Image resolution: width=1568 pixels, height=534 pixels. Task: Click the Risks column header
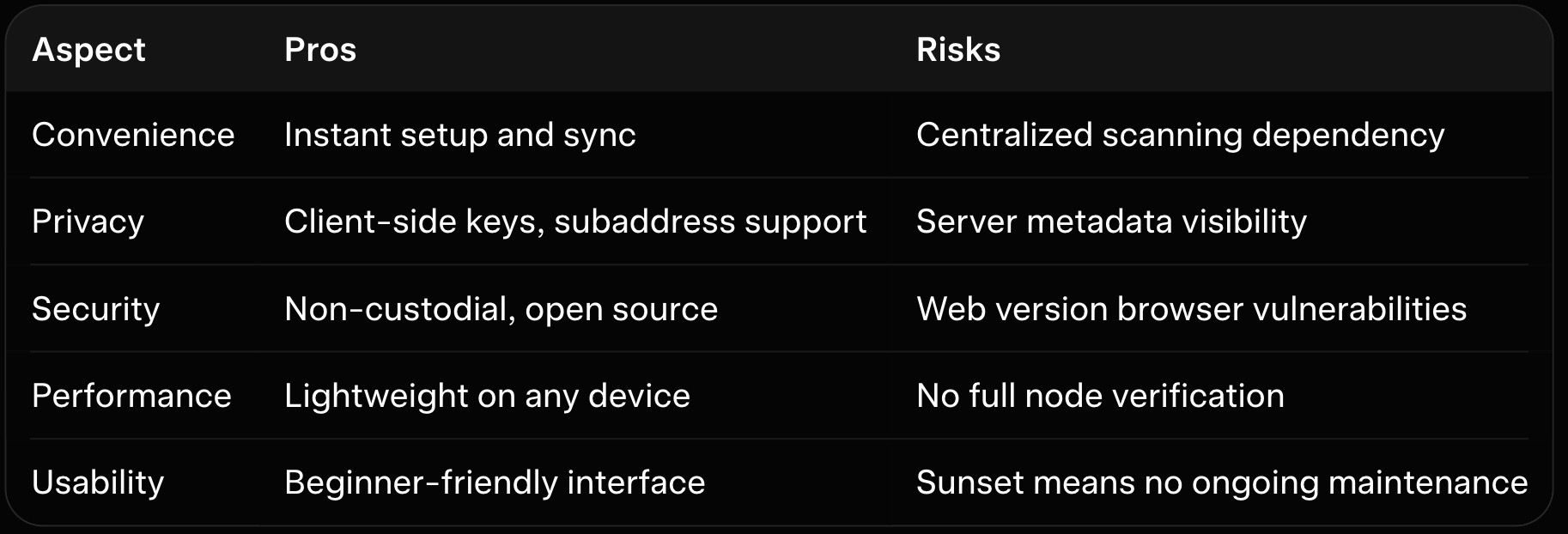958,50
